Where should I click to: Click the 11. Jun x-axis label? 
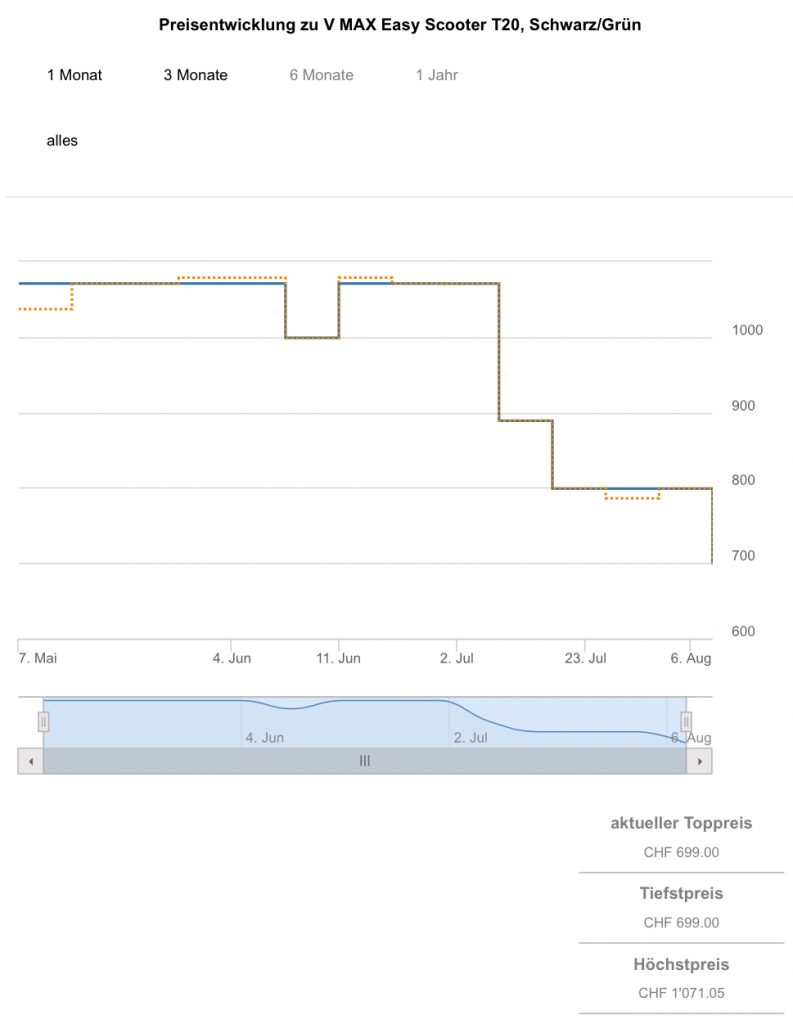(x=338, y=658)
